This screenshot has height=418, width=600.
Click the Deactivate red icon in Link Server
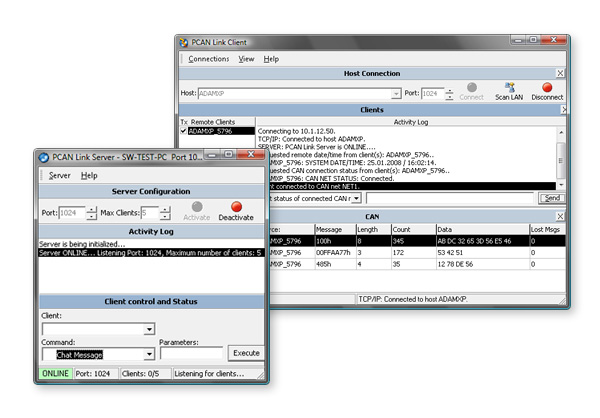pyautogui.click(x=236, y=207)
